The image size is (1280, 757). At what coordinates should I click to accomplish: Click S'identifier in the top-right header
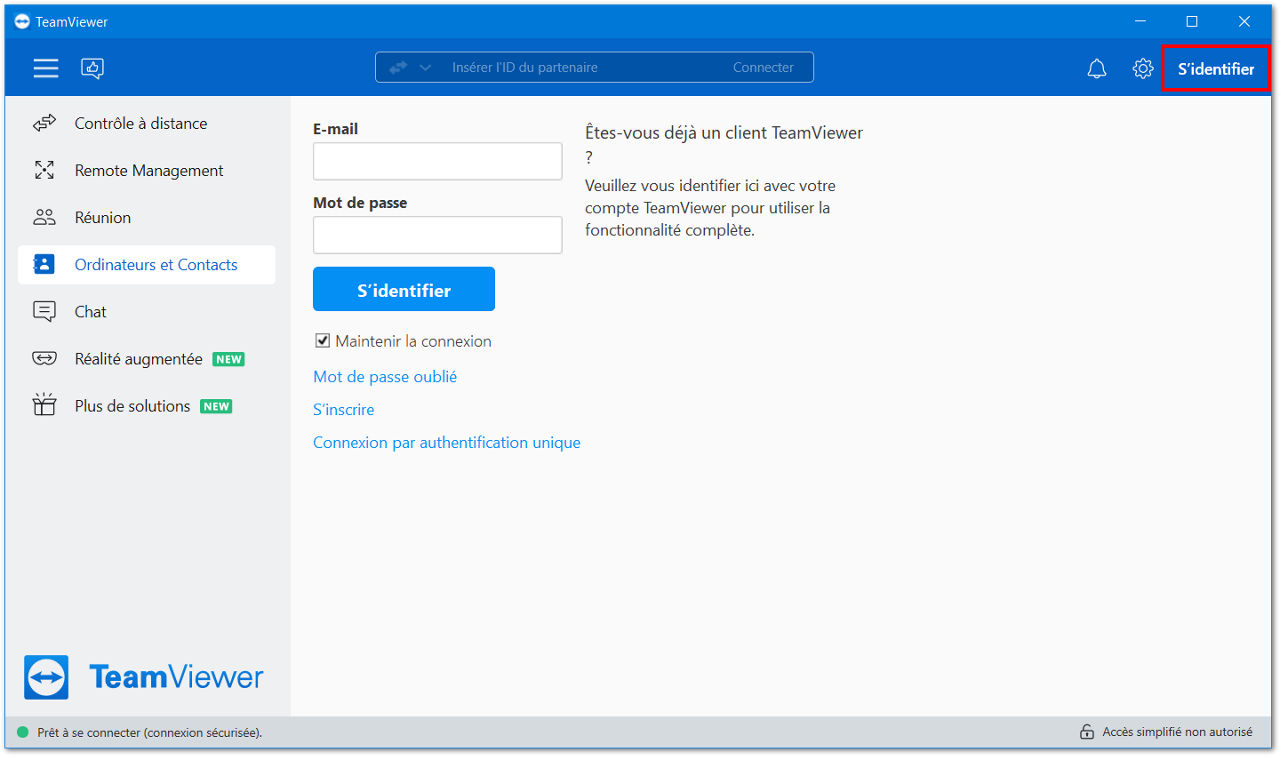click(x=1215, y=69)
